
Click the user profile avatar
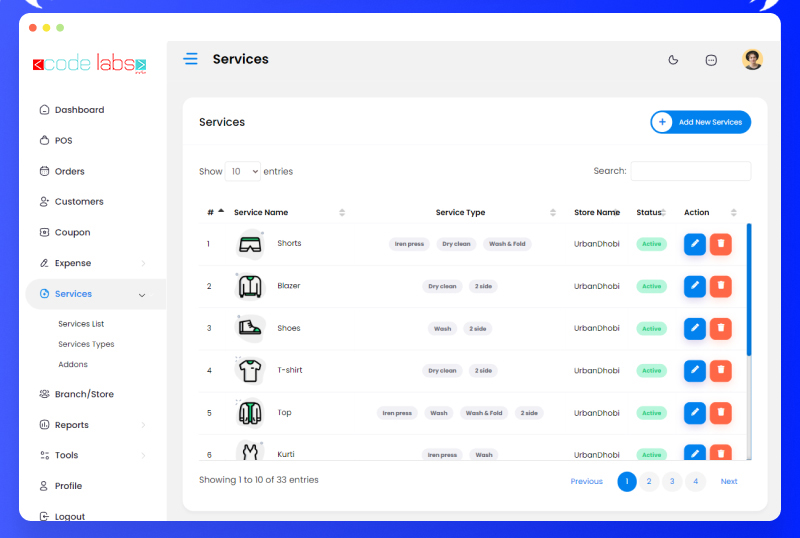click(x=752, y=60)
